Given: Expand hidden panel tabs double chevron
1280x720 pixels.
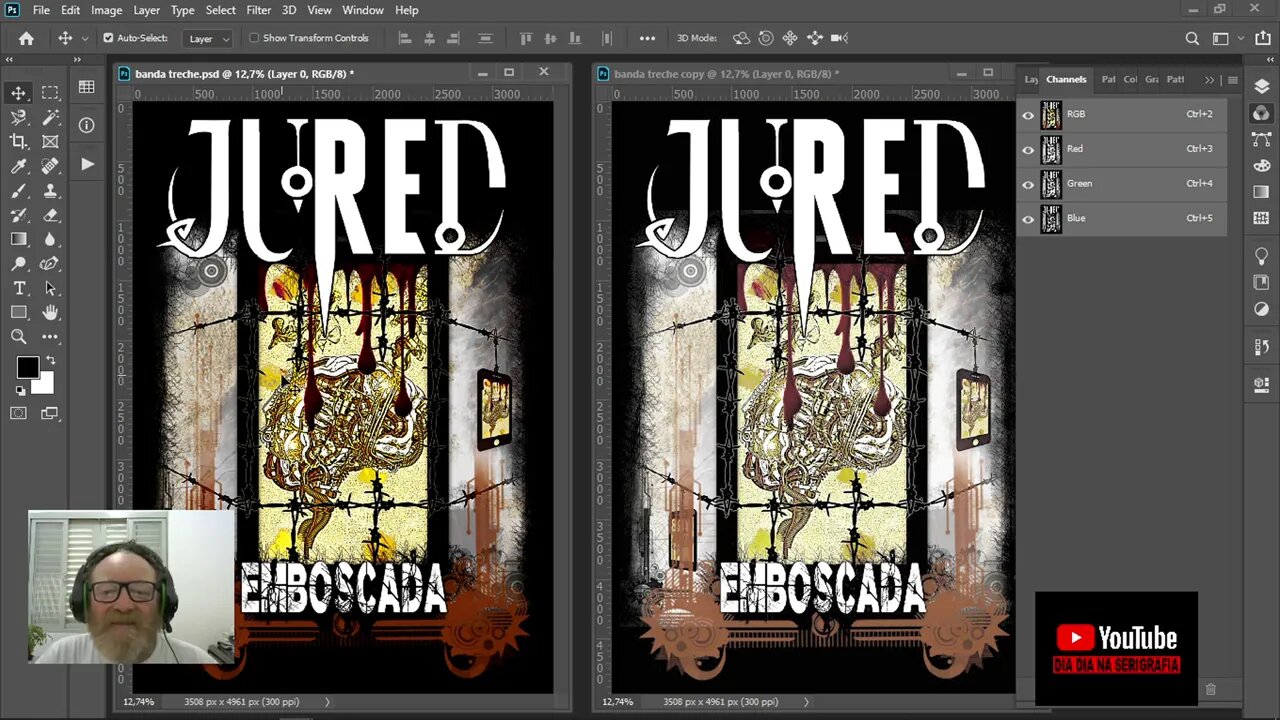Looking at the screenshot, I should tap(1209, 80).
